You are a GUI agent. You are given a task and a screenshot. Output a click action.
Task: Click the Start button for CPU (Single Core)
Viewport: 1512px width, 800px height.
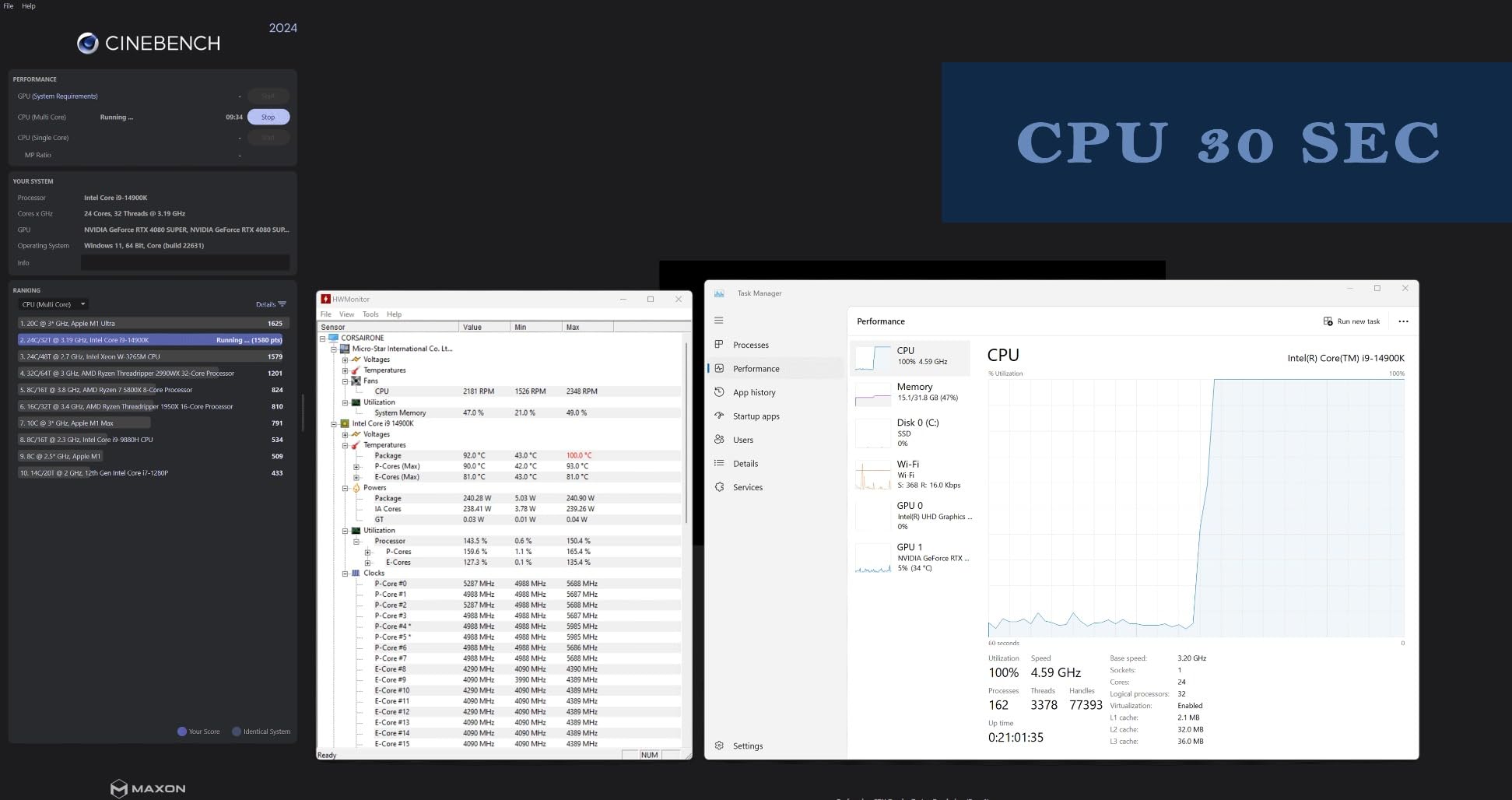coord(268,138)
